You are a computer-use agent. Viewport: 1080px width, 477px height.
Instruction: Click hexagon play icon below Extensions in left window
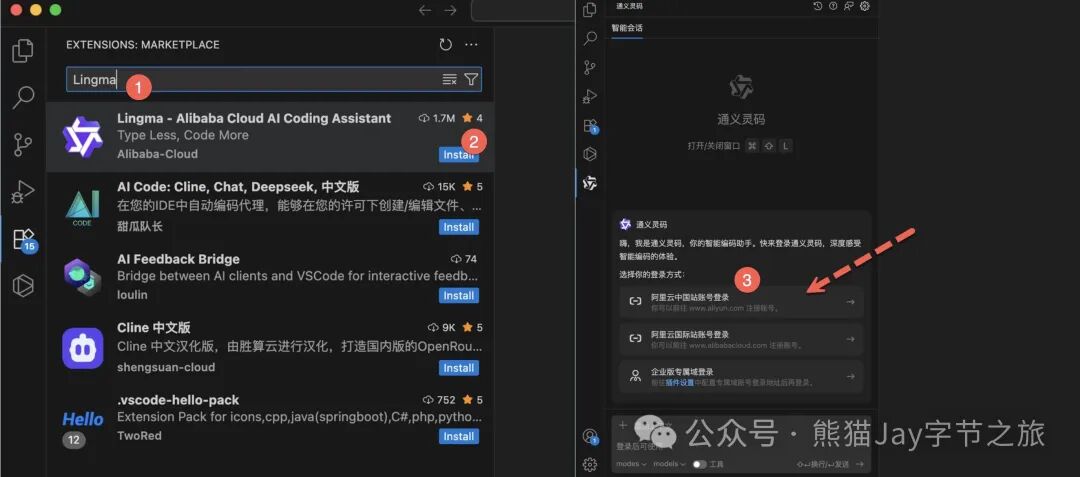point(23,285)
